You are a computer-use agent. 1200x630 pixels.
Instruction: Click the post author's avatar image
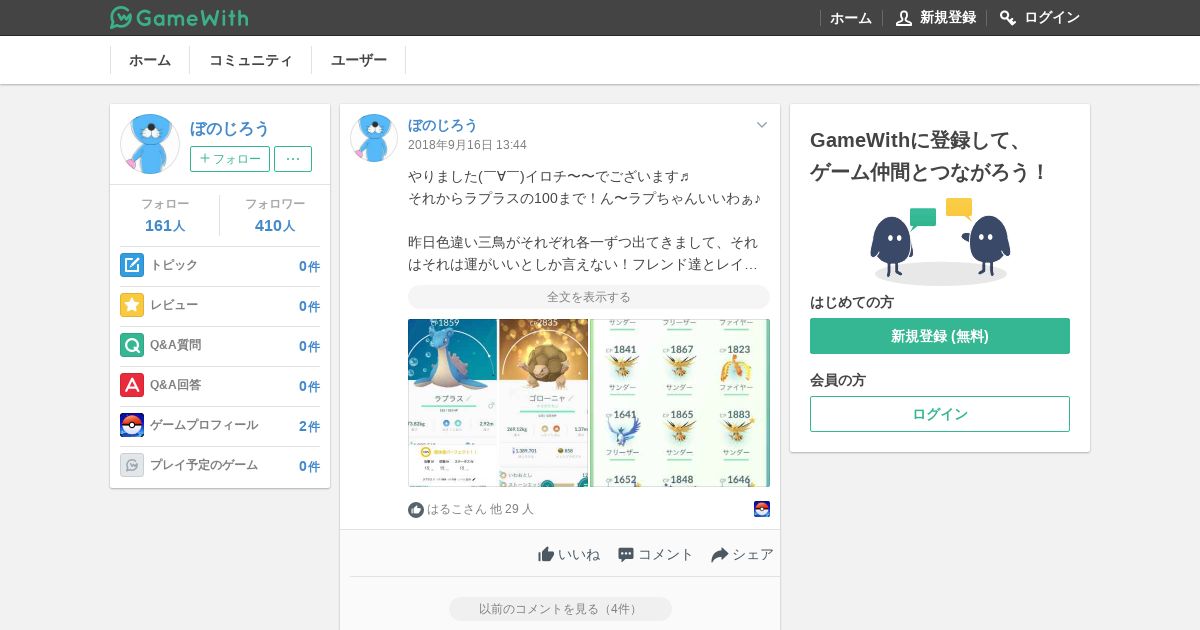click(x=374, y=138)
